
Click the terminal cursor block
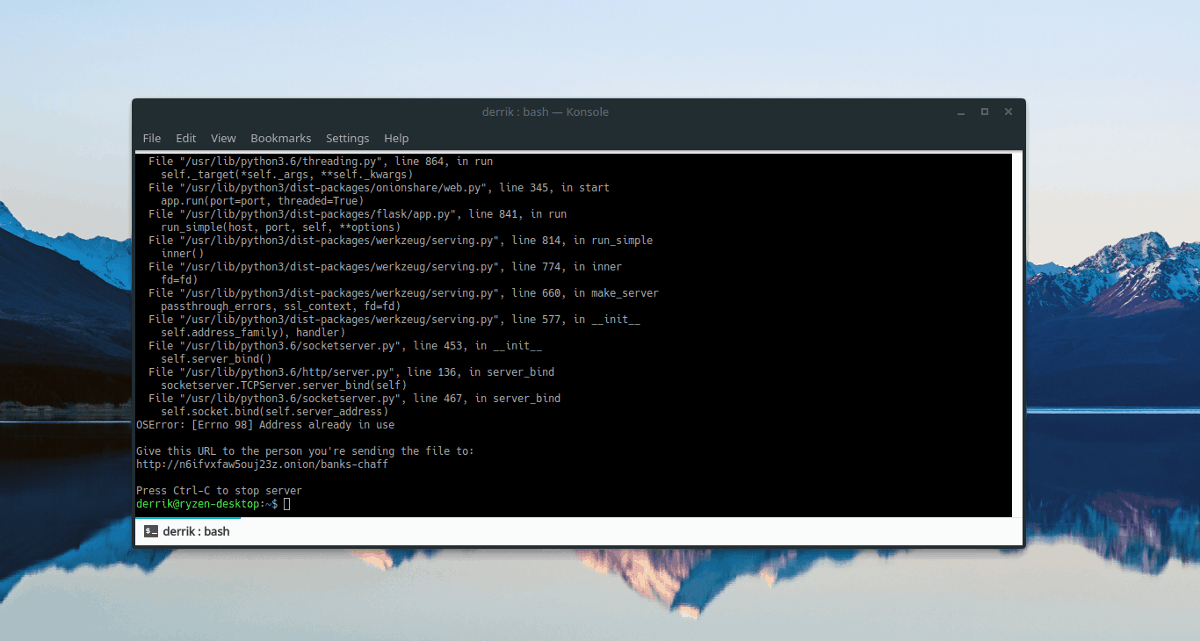point(287,504)
